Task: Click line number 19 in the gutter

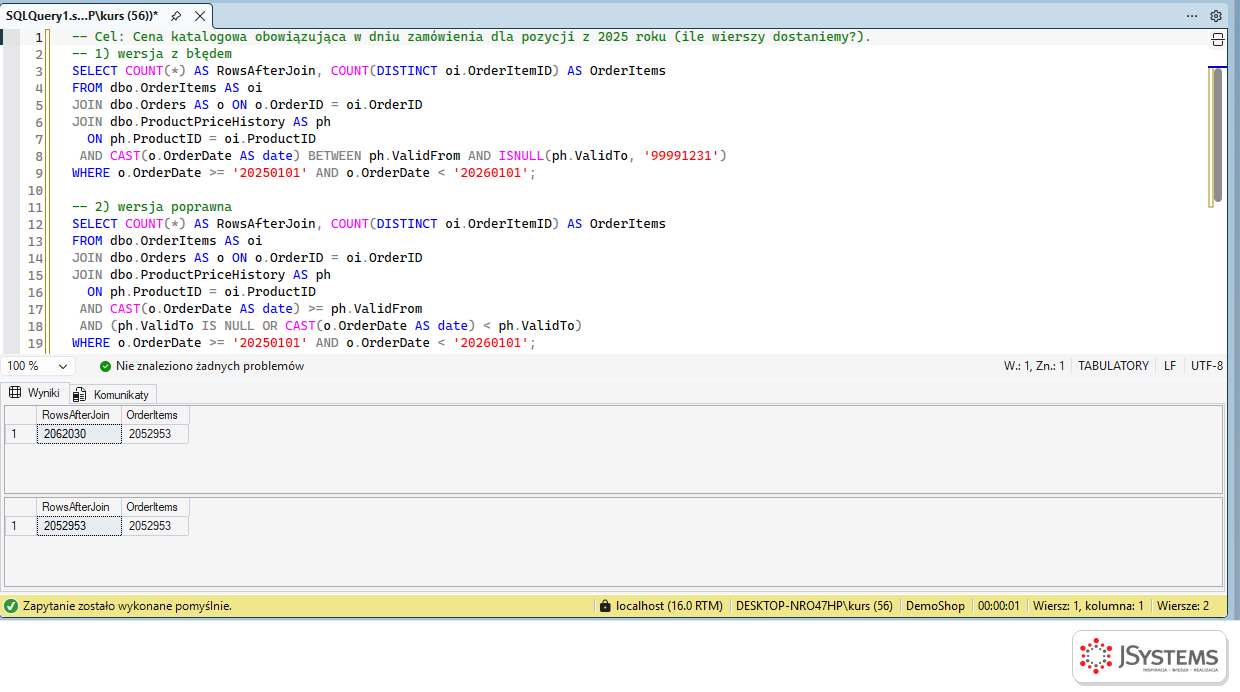Action: click(x=34, y=343)
